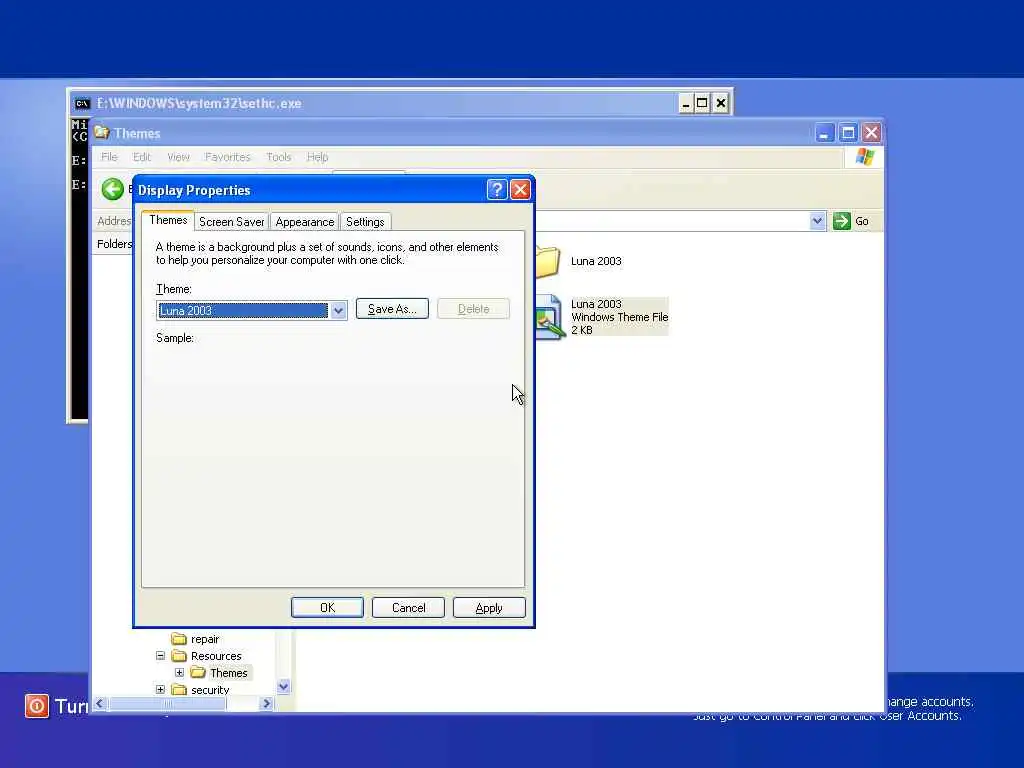Click the Save As... button
Viewport: 1024px width, 768px height.
point(392,309)
